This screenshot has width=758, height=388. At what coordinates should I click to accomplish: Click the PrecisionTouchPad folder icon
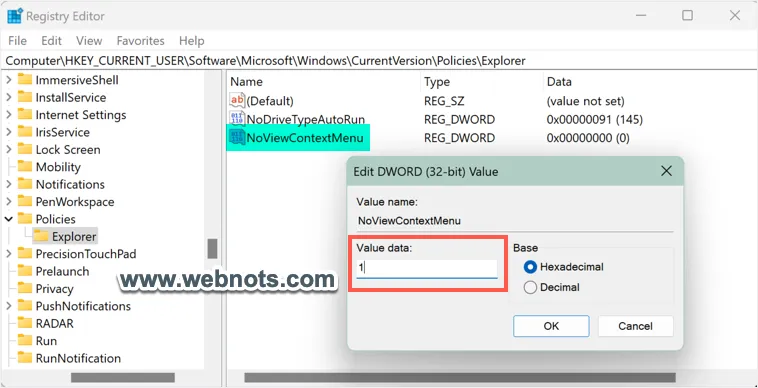point(25,254)
